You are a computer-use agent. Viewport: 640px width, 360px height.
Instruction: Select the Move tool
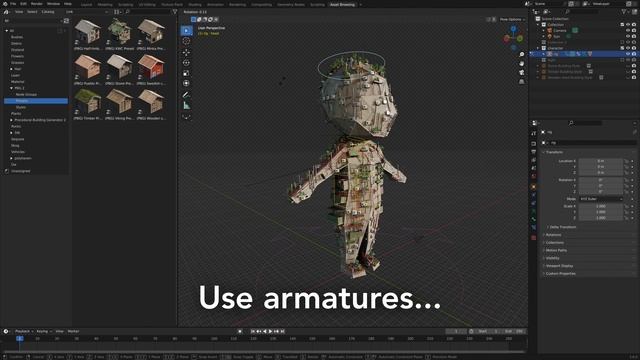pos(187,53)
